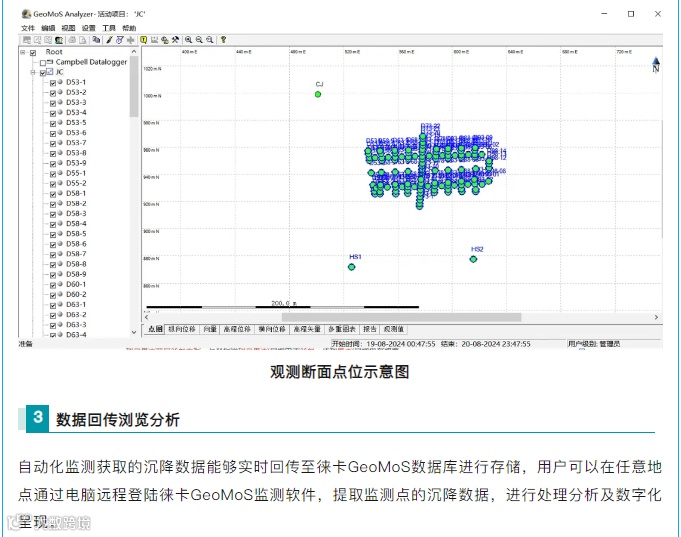Select the CJ point on the map

click(x=318, y=94)
